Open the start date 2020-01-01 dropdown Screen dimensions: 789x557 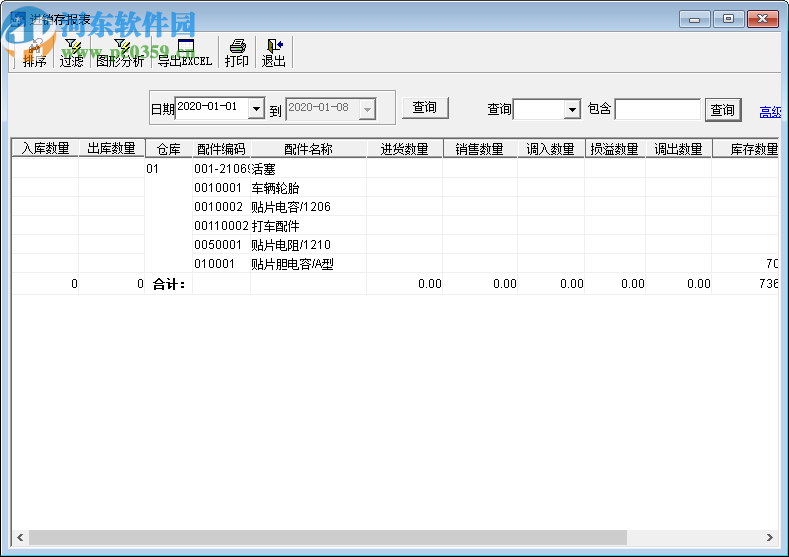point(256,108)
